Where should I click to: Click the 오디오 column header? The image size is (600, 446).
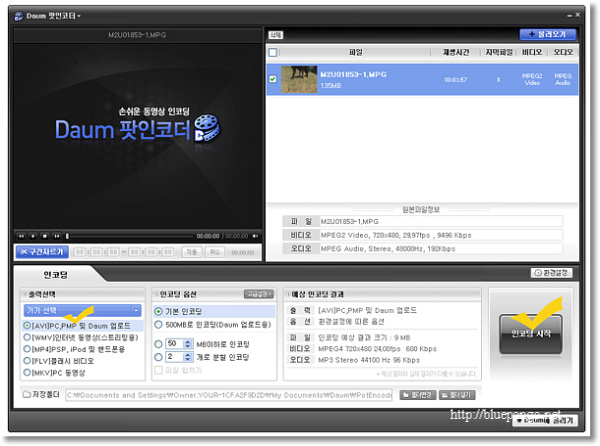[x=563, y=52]
